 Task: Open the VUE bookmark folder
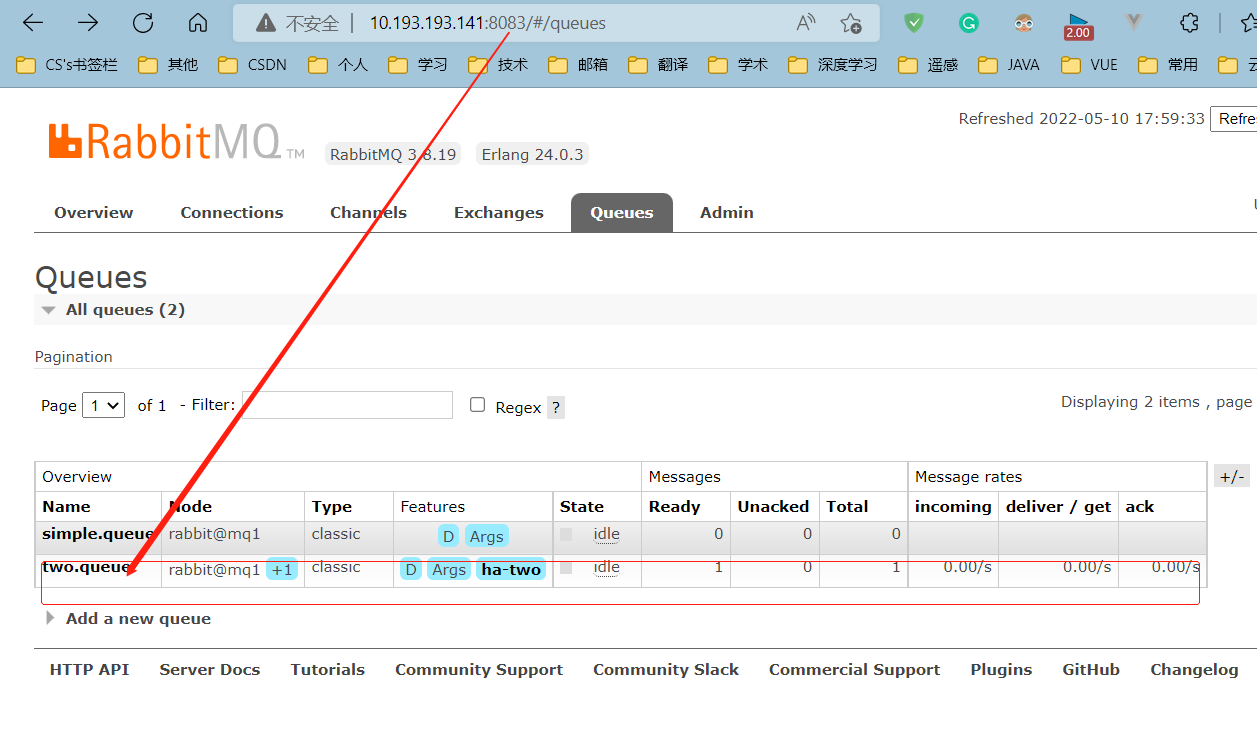pyautogui.click(x=1089, y=65)
